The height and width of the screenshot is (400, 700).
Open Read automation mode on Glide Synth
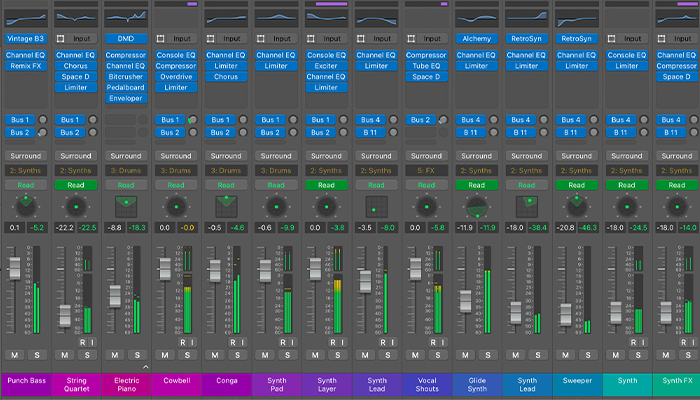476,185
